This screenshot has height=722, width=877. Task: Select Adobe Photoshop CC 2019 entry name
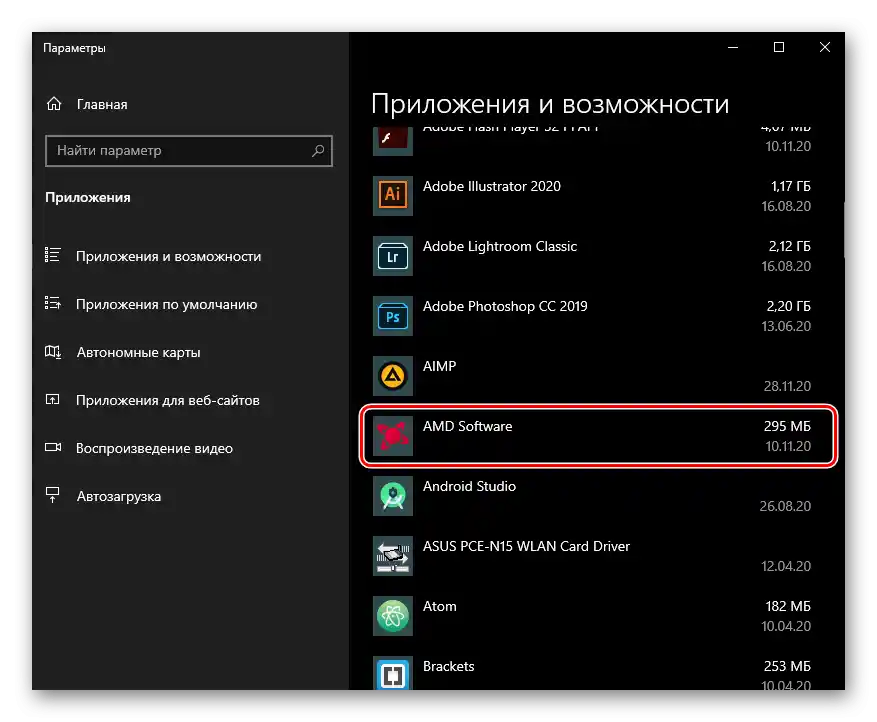coord(505,306)
